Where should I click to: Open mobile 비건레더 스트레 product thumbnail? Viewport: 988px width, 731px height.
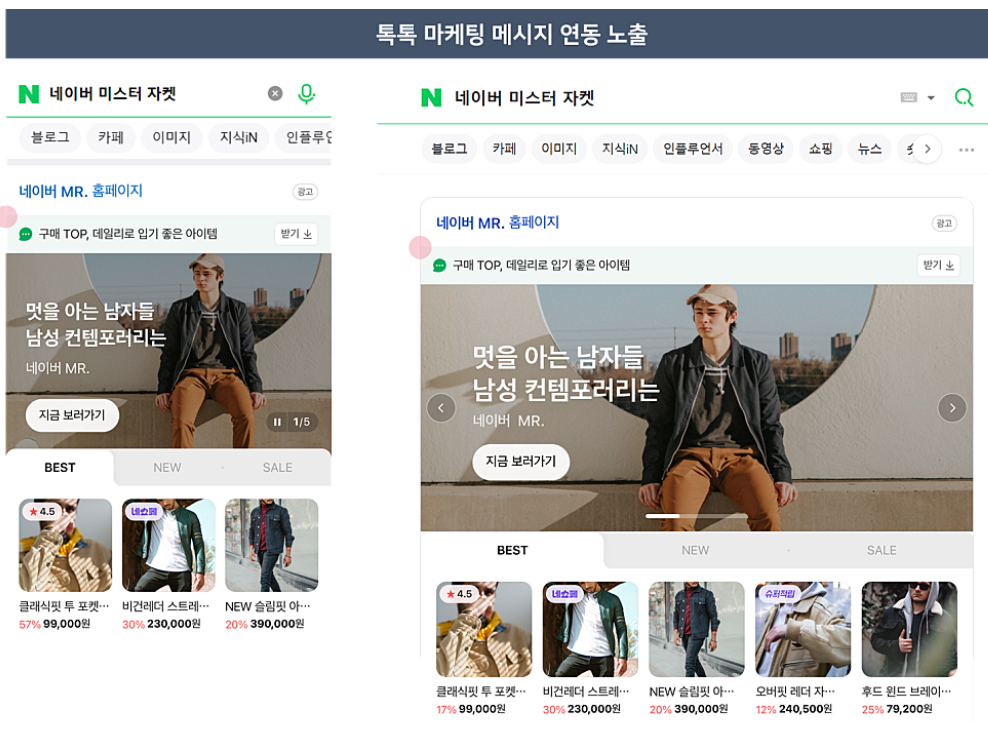168,545
